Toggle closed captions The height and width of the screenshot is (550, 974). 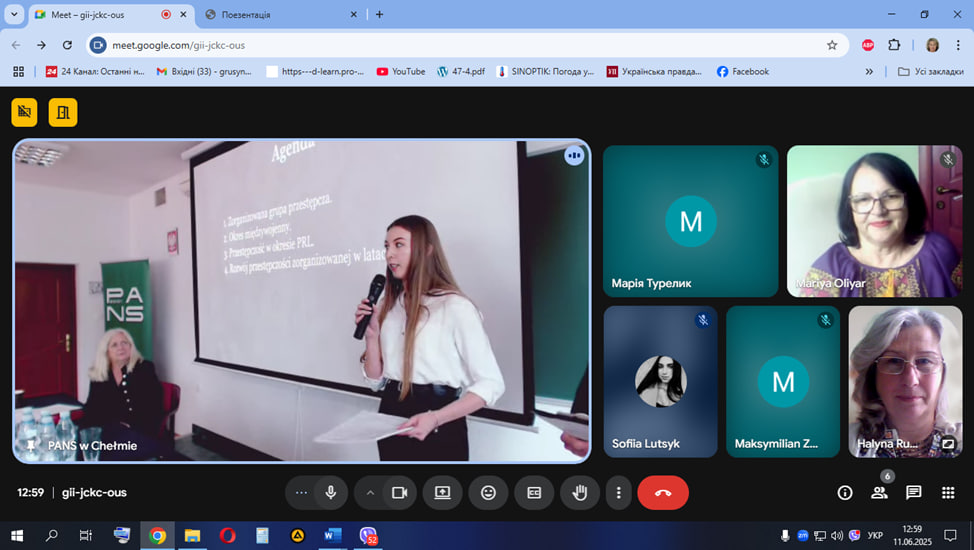click(x=534, y=493)
